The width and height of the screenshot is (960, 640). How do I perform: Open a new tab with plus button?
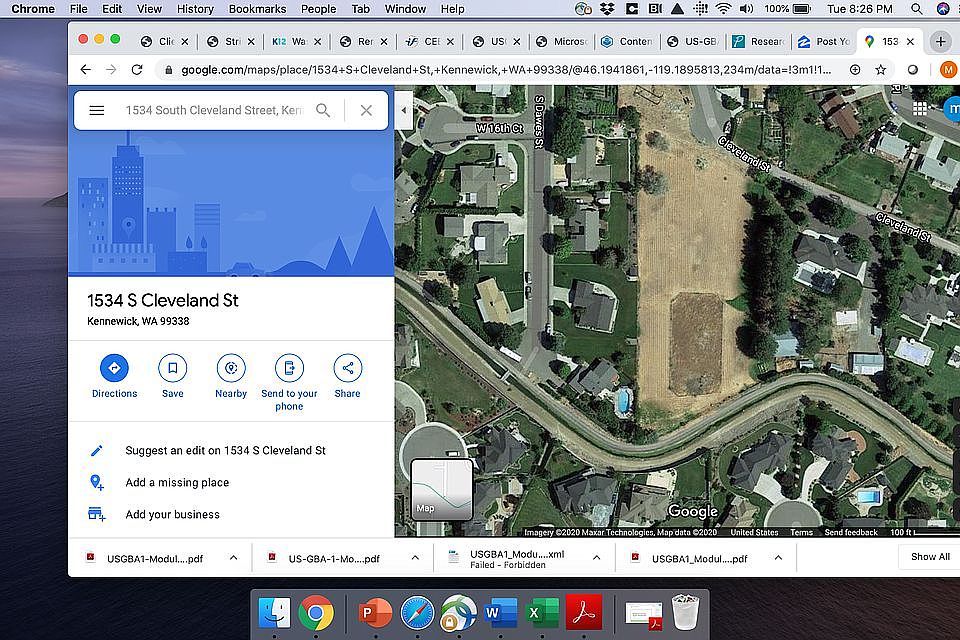pyautogui.click(x=940, y=42)
